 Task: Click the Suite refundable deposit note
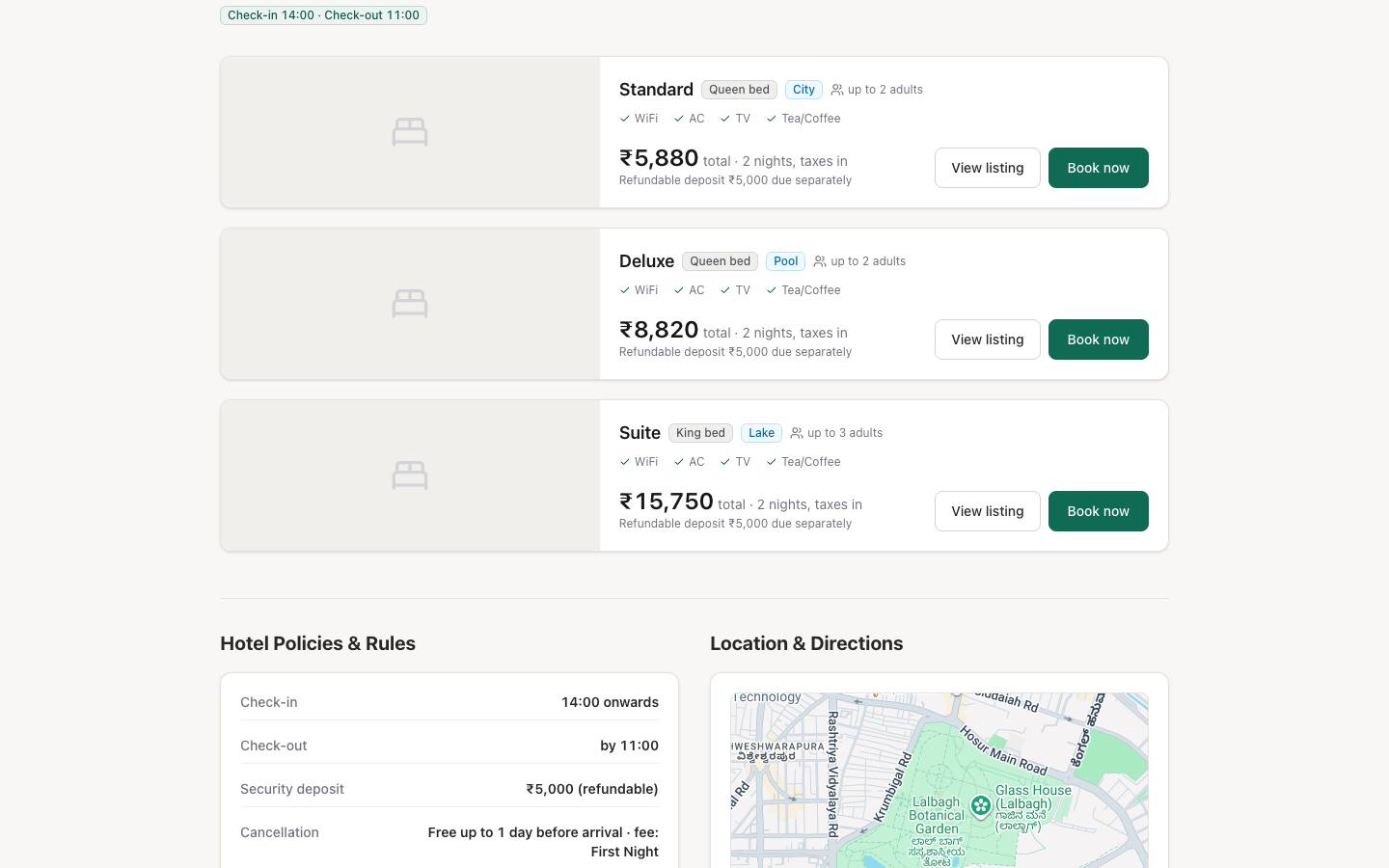pyautogui.click(x=735, y=524)
